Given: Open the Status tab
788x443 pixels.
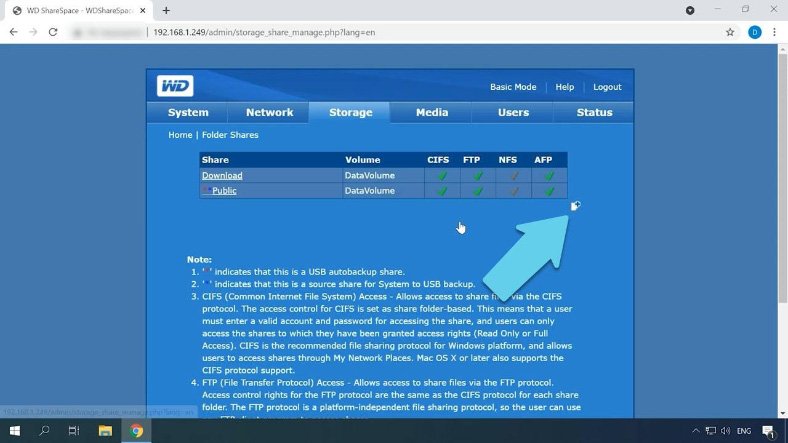Looking at the screenshot, I should click(594, 113).
